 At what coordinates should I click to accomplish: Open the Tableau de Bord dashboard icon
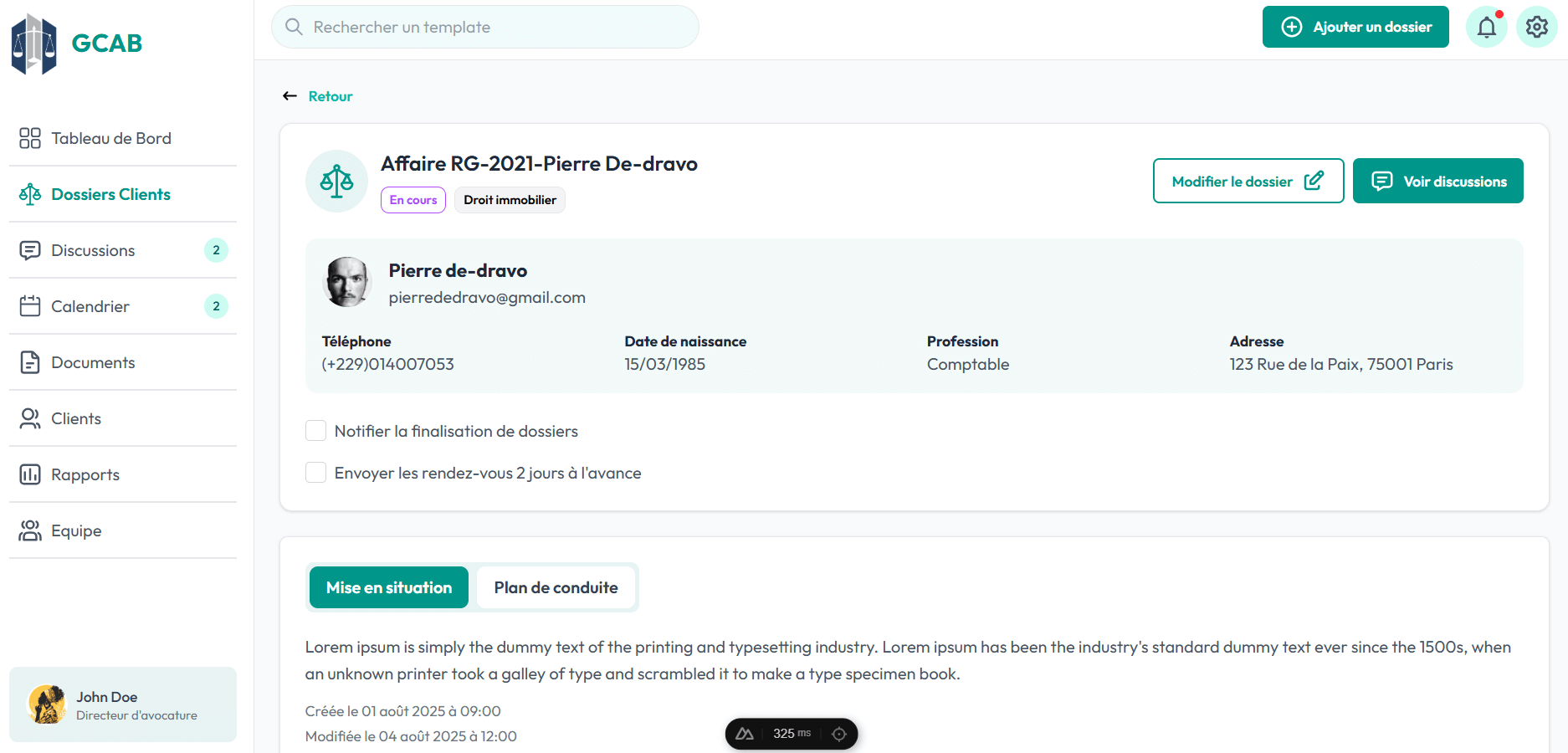30,138
